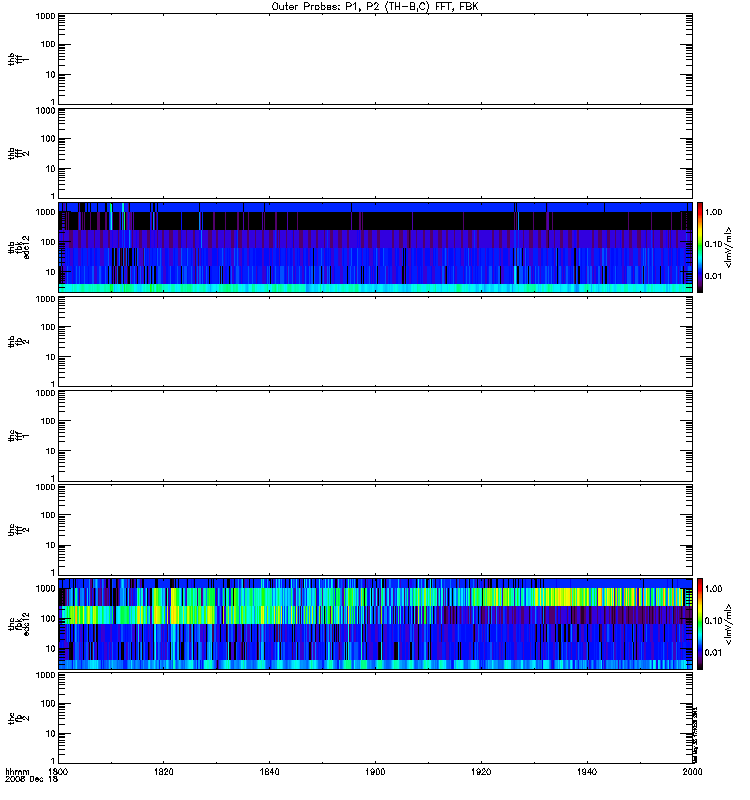Select the 'thb fb 2' panel label

(x=19, y=341)
